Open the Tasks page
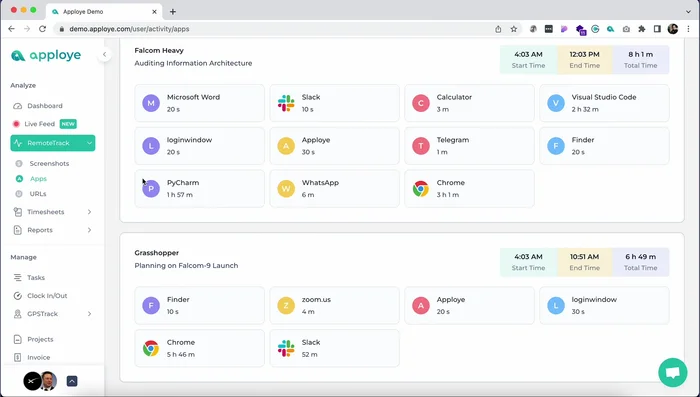This screenshot has height=397, width=700. point(36,278)
